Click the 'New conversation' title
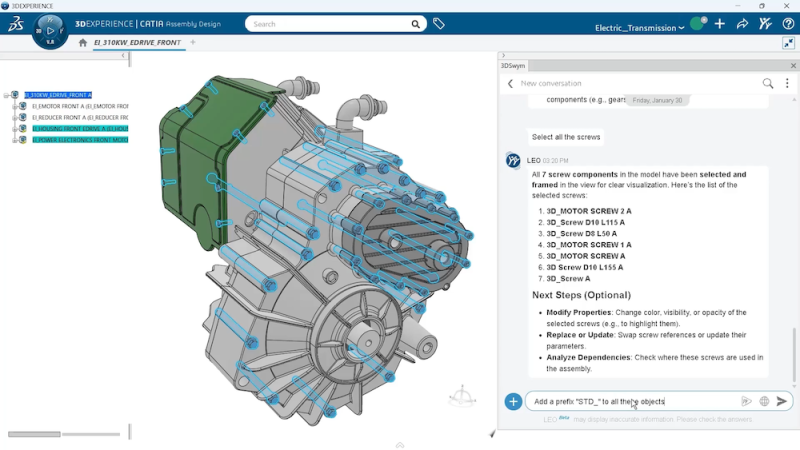 click(551, 83)
